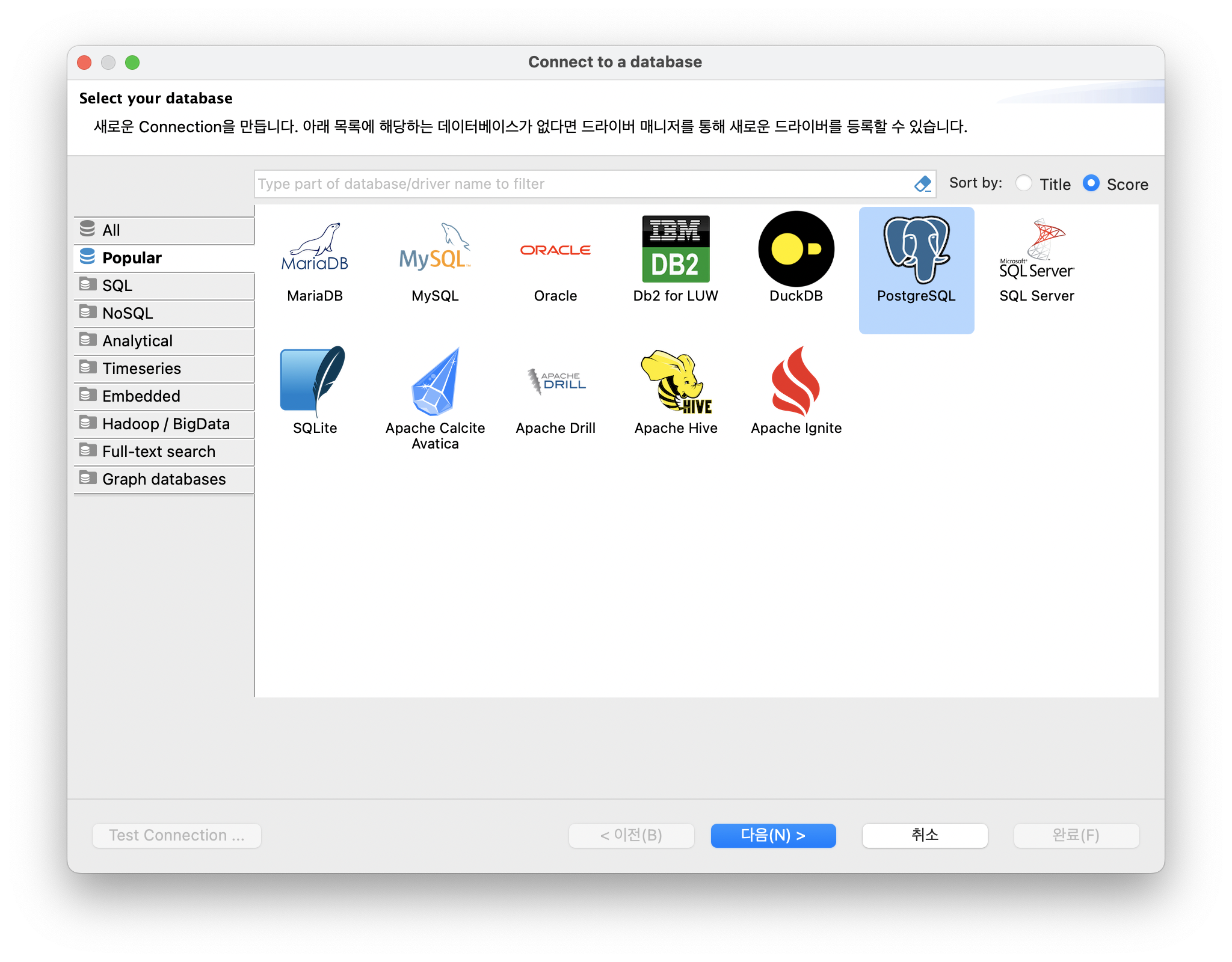Select the Apache Hive bee icon
The image size is (1232, 962).
(676, 381)
